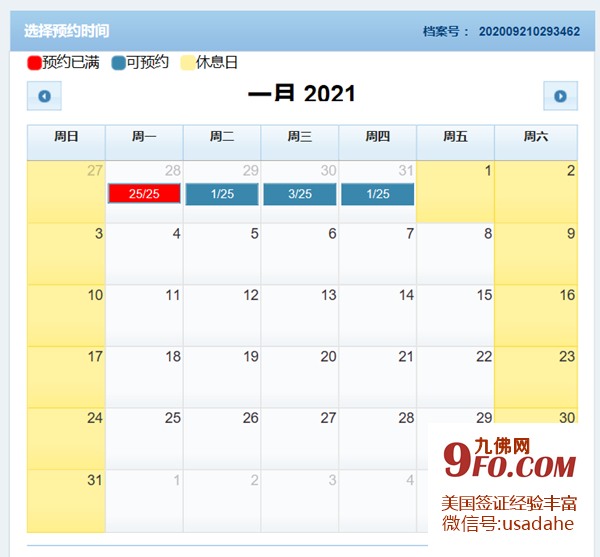Go to next month with right arrow
This screenshot has width=600, height=557.
pyautogui.click(x=560, y=96)
